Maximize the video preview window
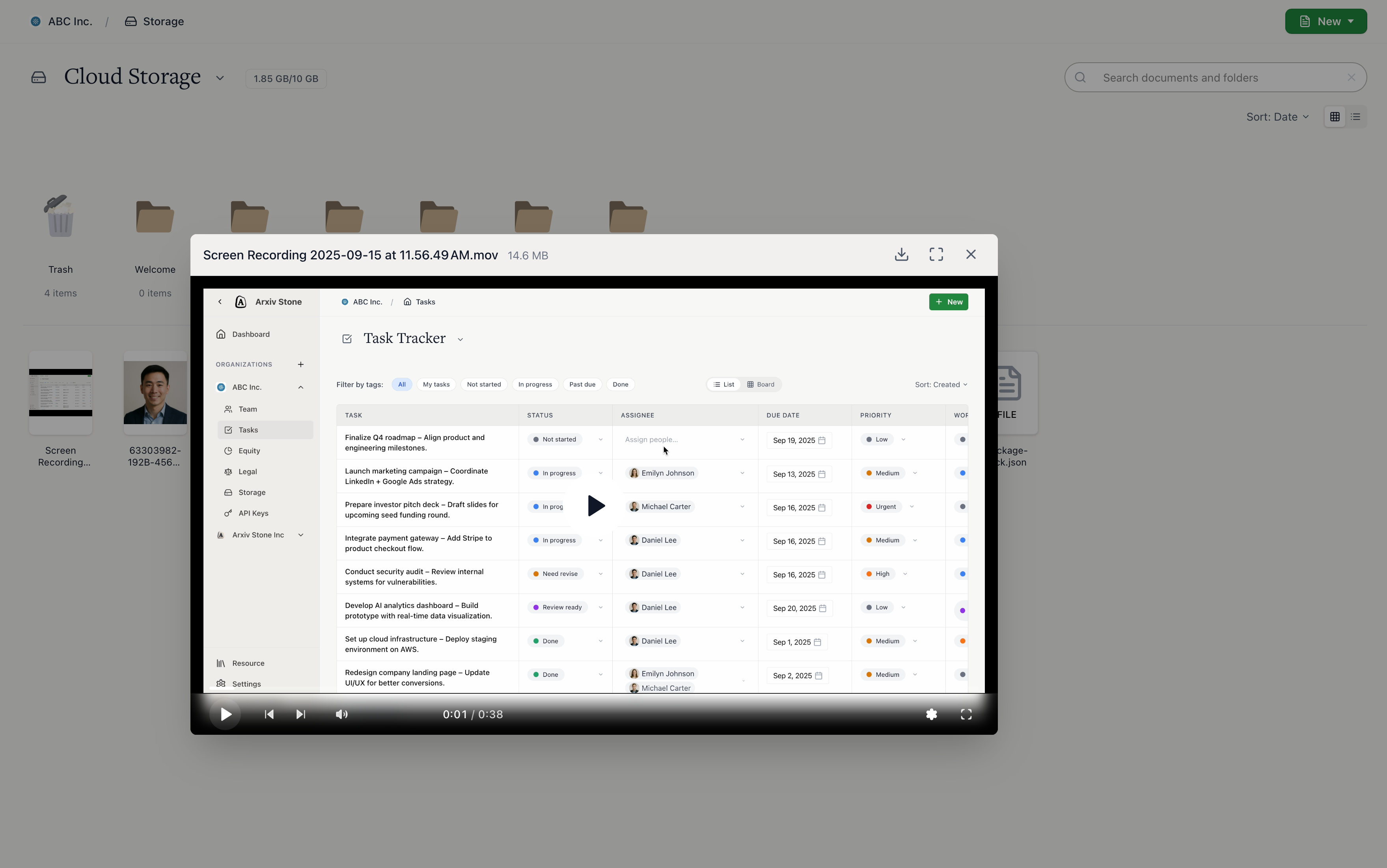Image resolution: width=1387 pixels, height=868 pixels. (x=935, y=254)
